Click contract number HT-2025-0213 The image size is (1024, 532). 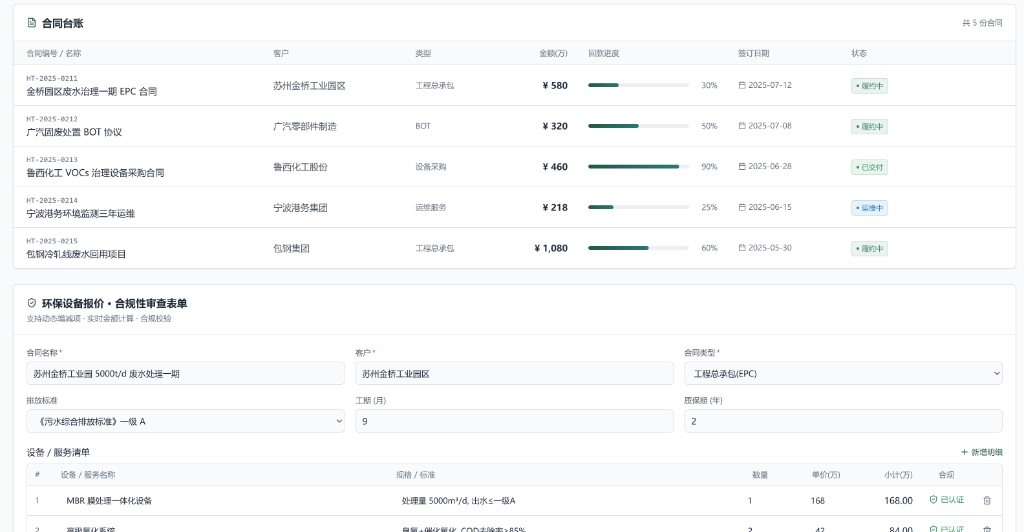52,159
